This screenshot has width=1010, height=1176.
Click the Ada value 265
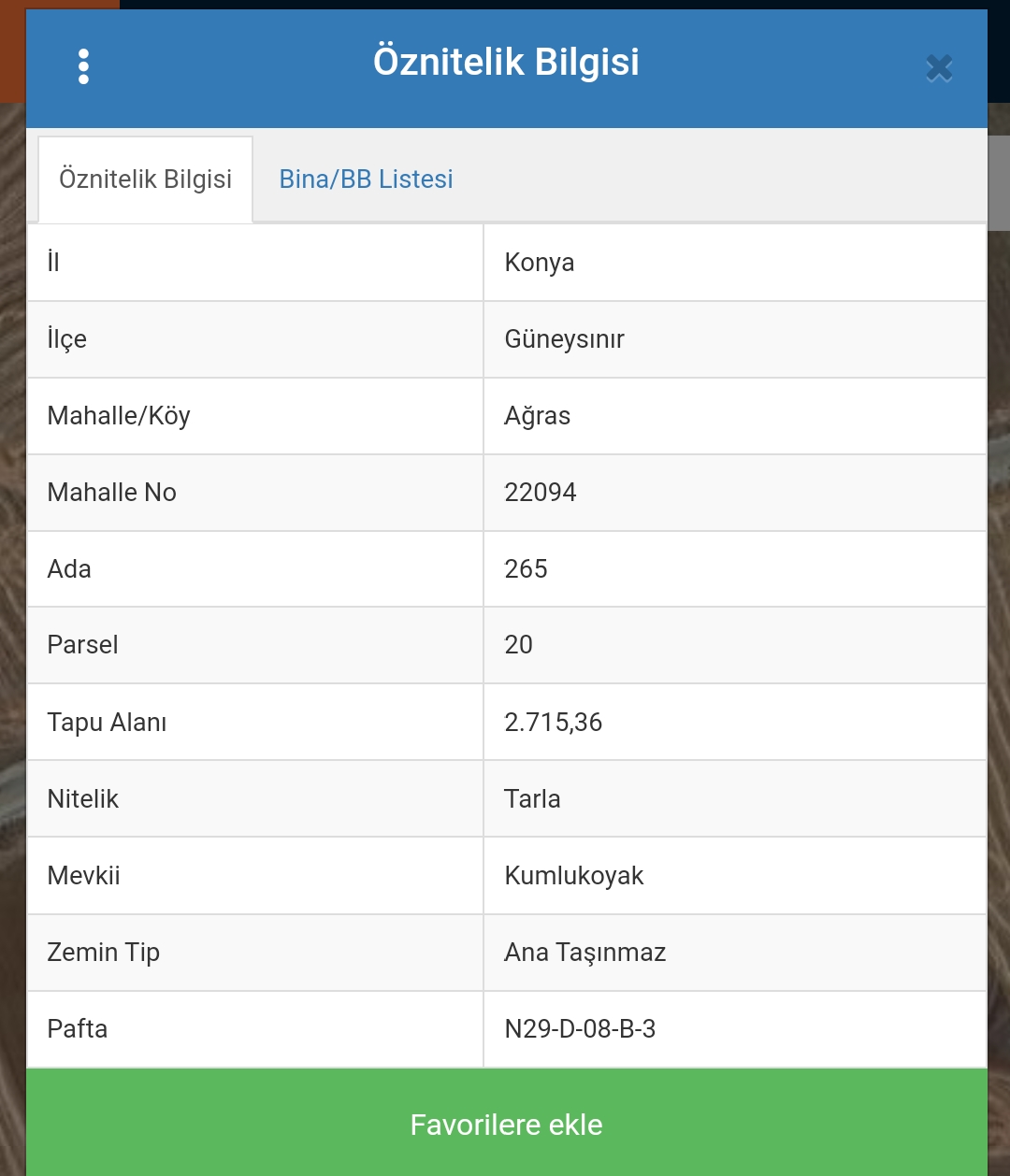tap(526, 569)
